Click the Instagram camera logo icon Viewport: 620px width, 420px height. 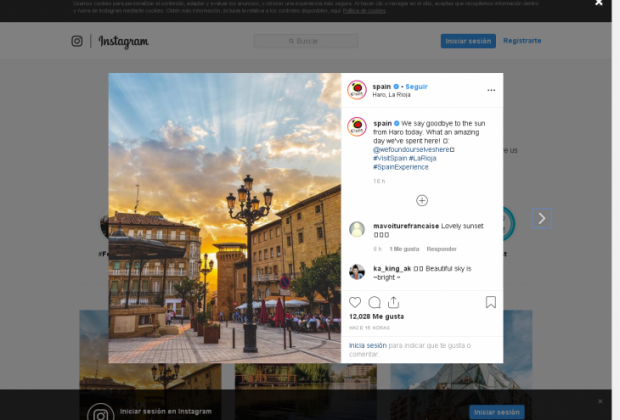click(x=77, y=41)
